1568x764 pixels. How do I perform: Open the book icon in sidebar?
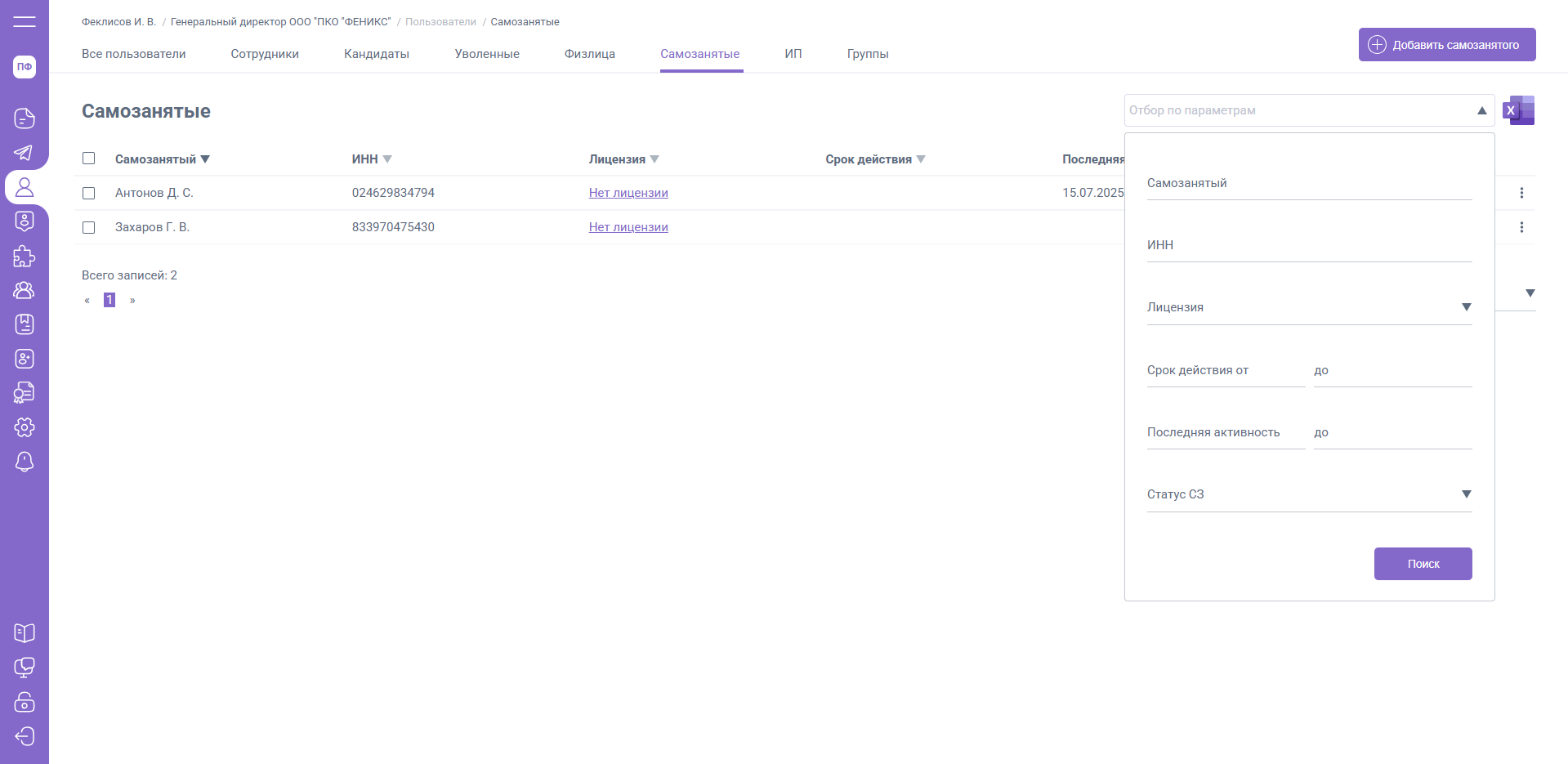25,633
